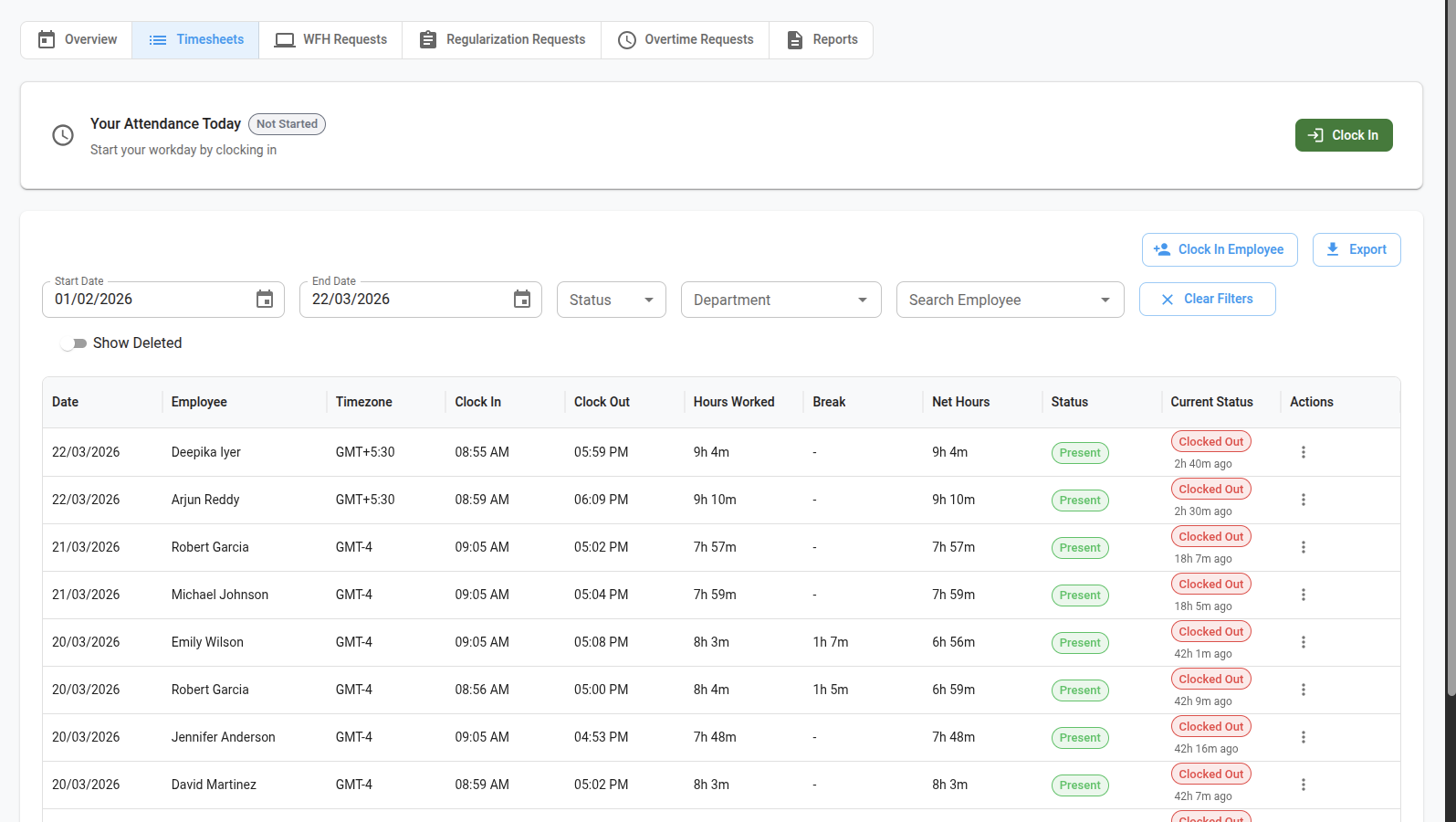Open actions menu for David Martinez row
This screenshot has width=1456, height=822.
tap(1303, 785)
